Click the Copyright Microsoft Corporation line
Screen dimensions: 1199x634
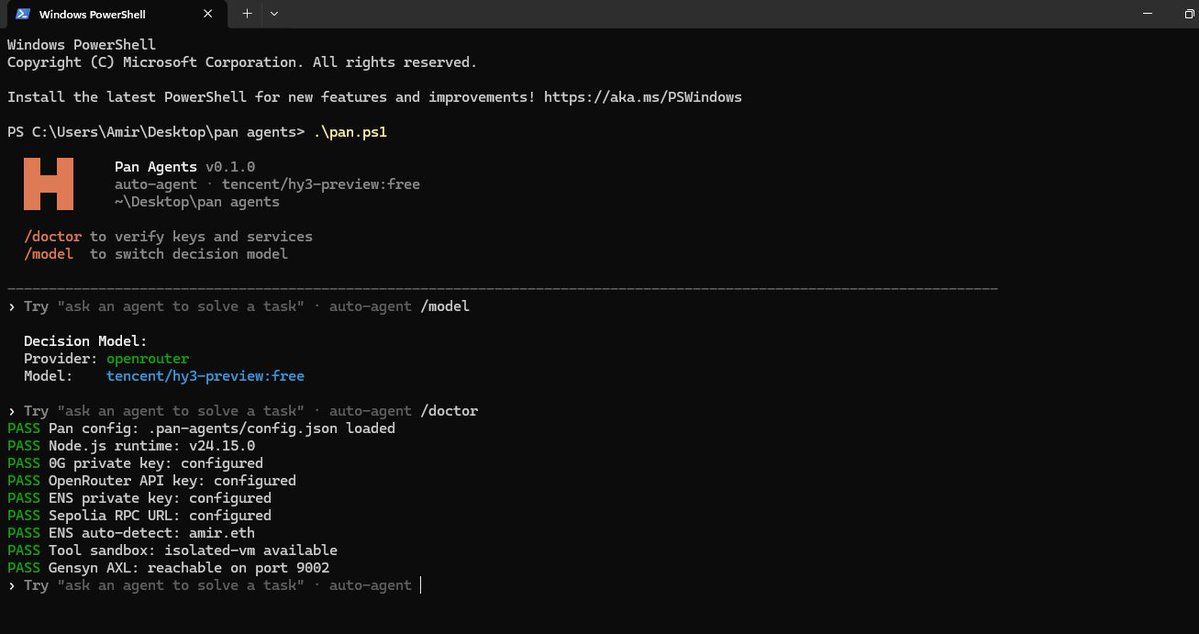[x=242, y=63]
